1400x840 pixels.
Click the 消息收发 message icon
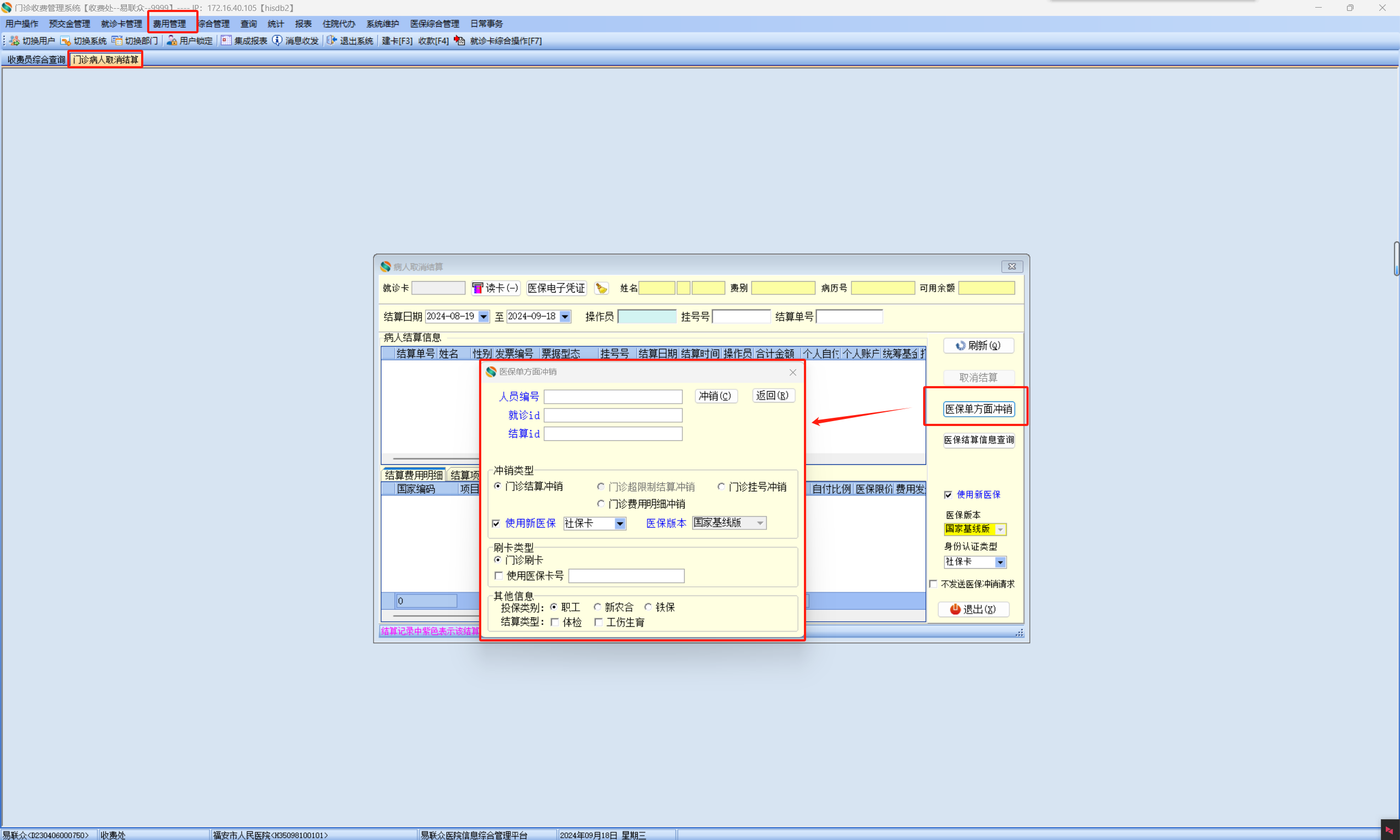277,41
